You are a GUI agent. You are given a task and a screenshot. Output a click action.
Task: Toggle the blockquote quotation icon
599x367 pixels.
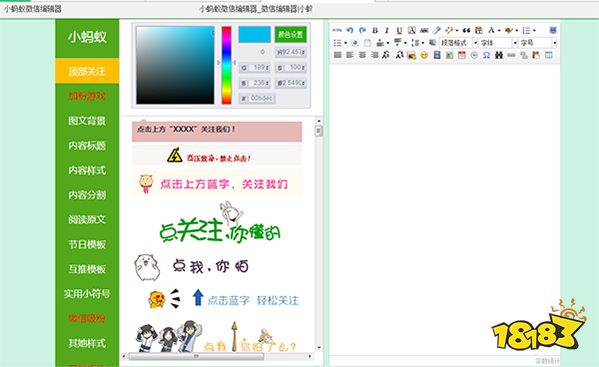466,30
